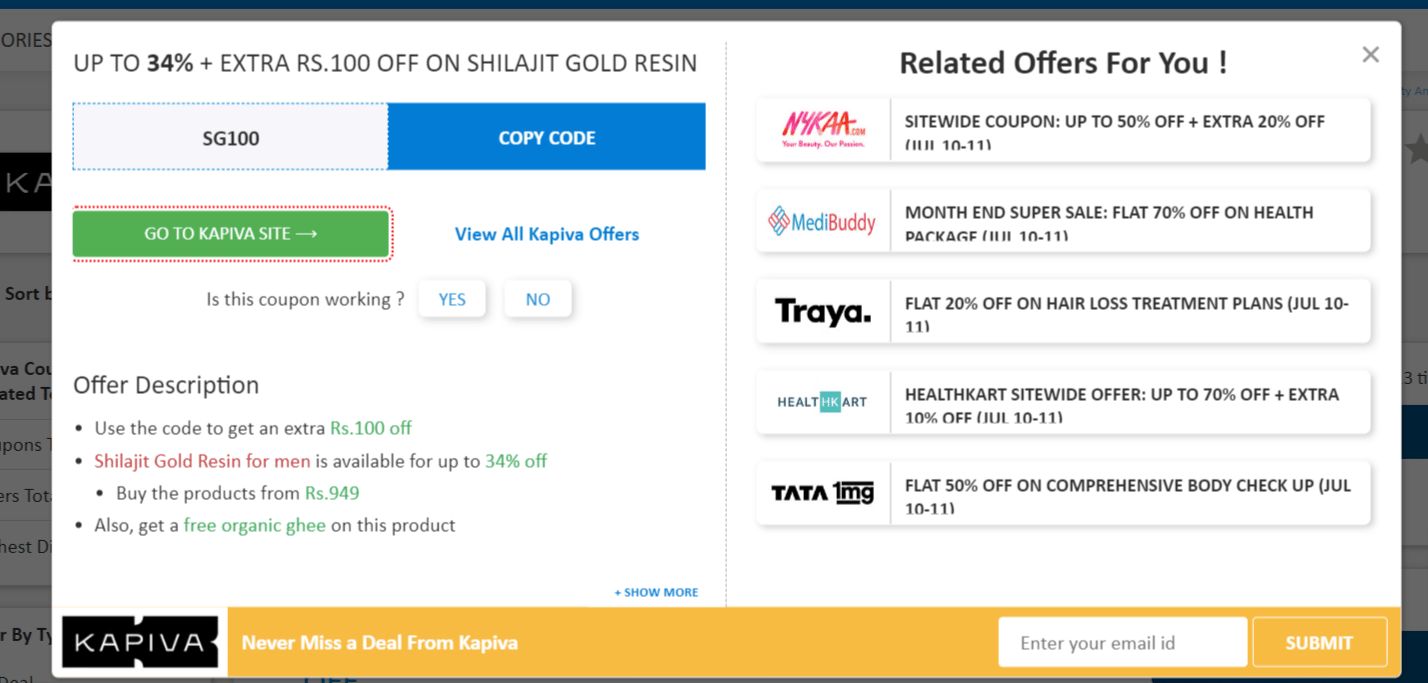The width and height of the screenshot is (1428, 683).
Task: Click the Nykaa logo icon
Action: tap(823, 130)
